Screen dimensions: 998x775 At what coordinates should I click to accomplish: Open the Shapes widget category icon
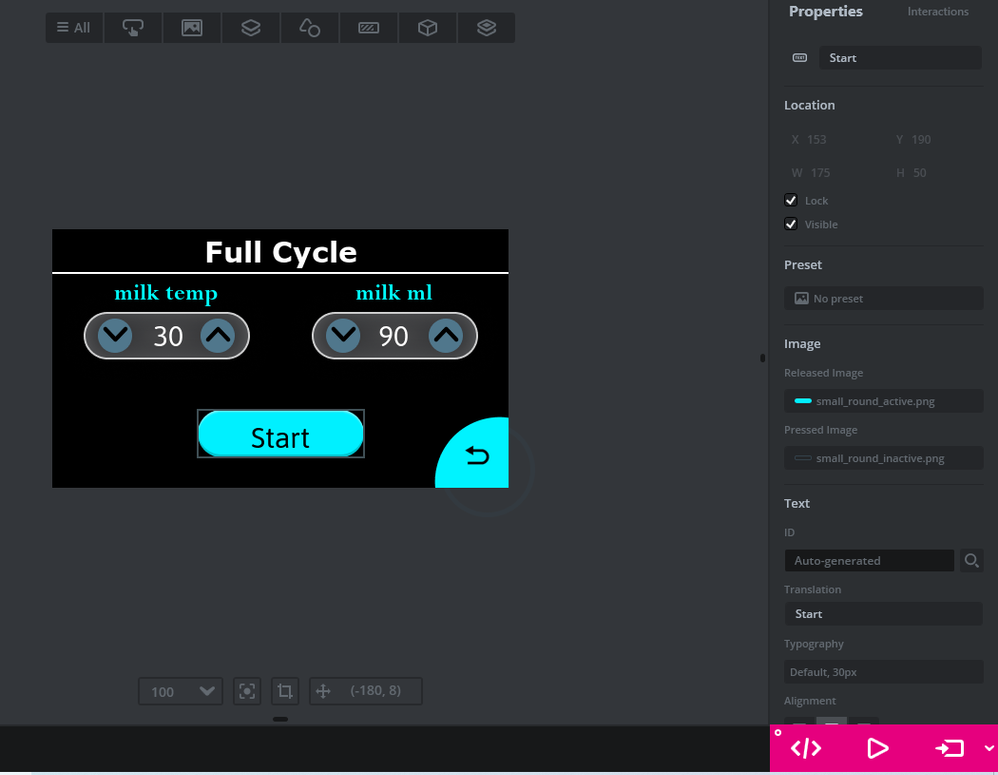[309, 28]
